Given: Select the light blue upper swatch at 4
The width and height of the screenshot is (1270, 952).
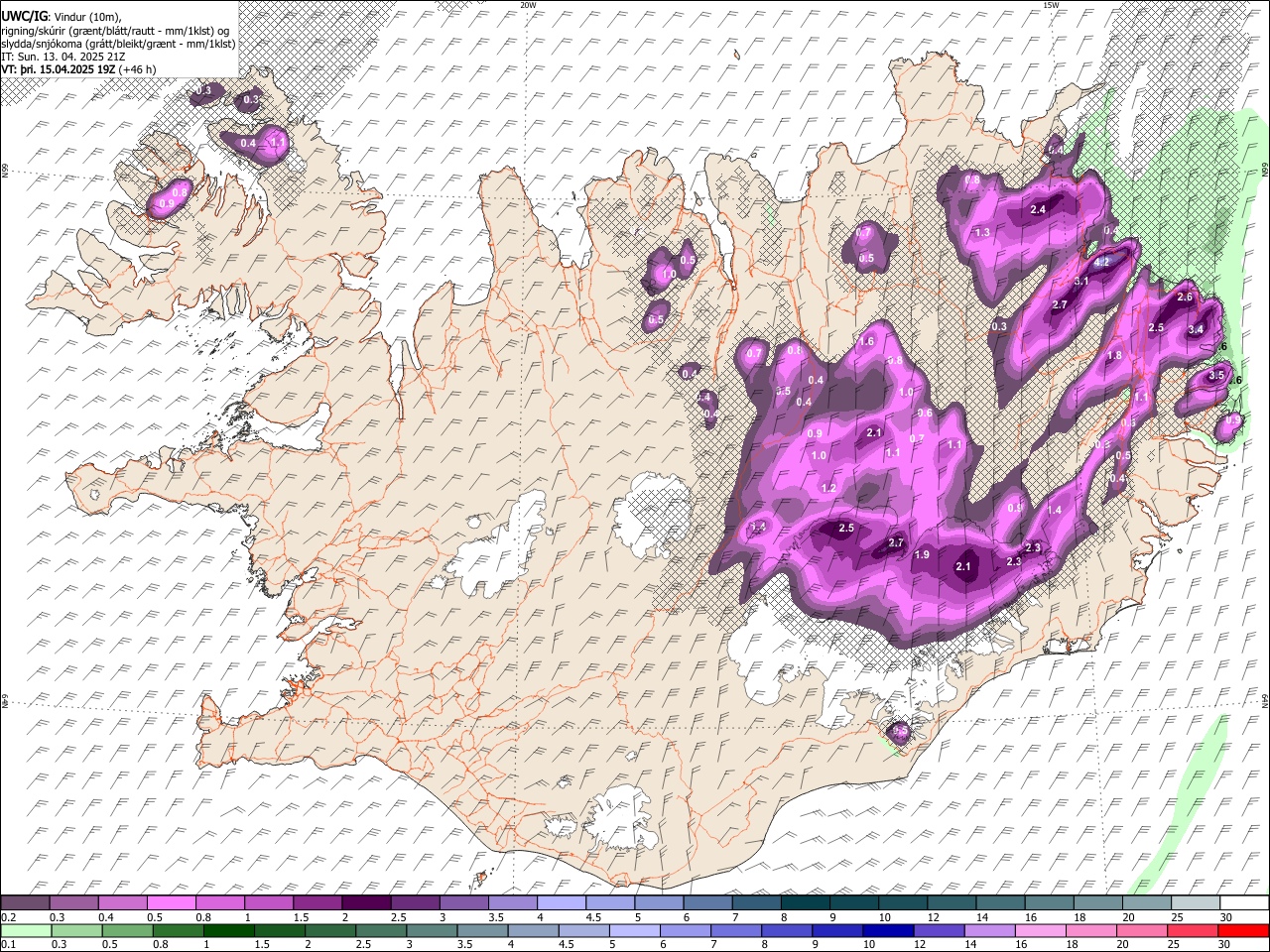Looking at the screenshot, I should pos(561,903).
